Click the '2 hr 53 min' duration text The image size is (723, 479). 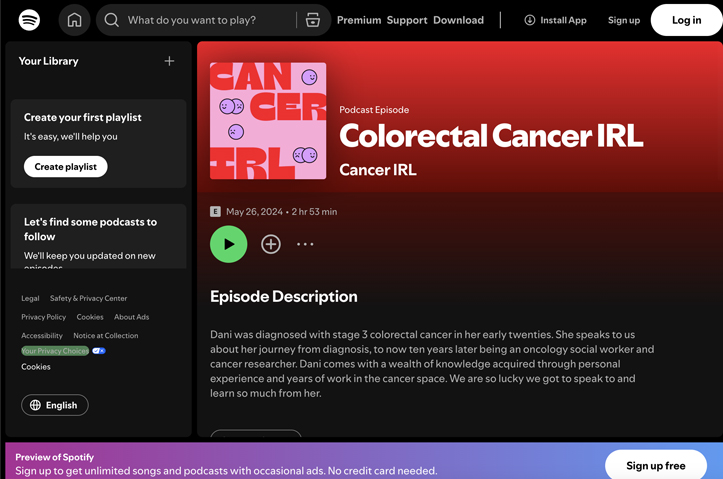(314, 212)
